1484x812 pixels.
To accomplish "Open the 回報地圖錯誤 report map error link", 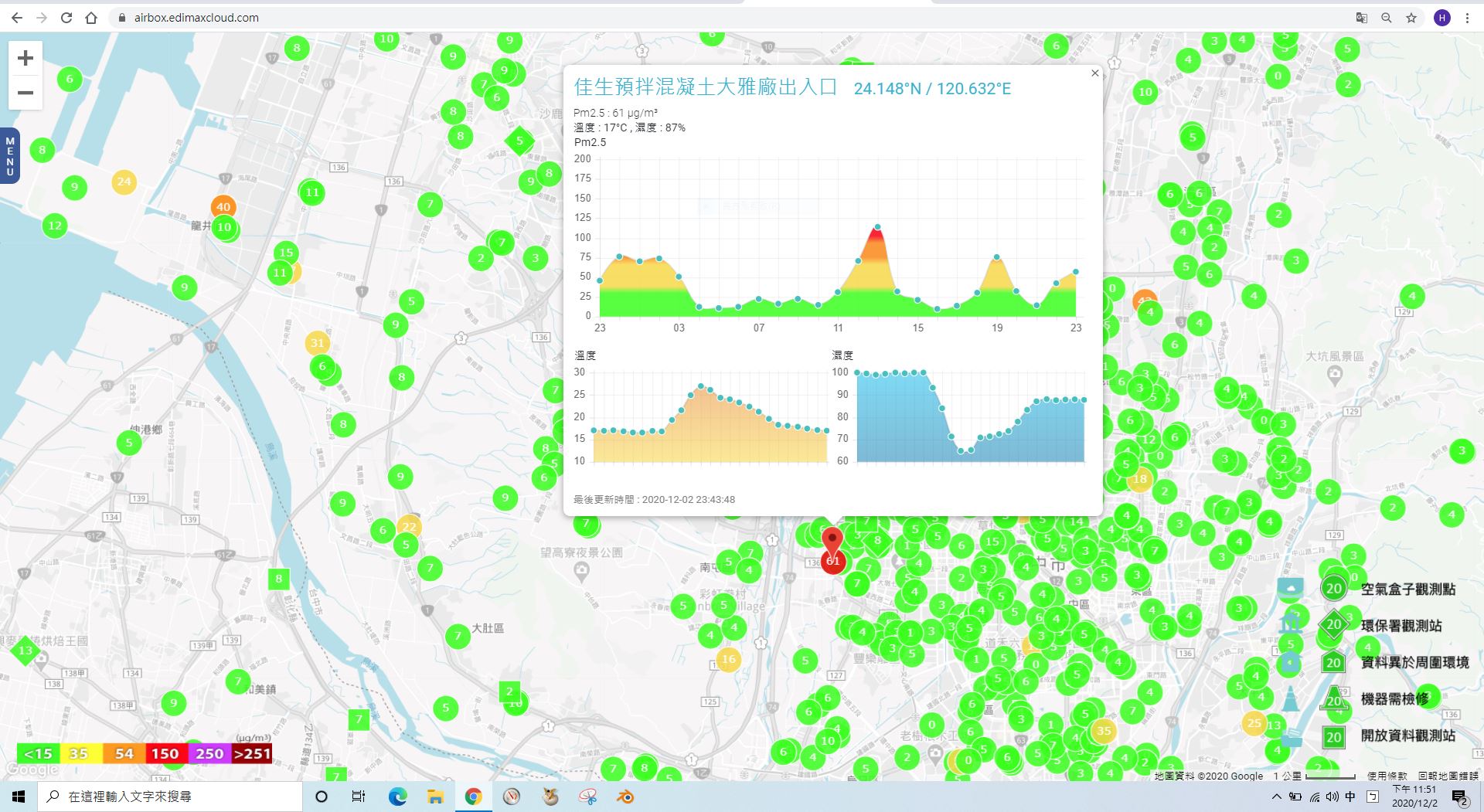I will tap(1448, 776).
